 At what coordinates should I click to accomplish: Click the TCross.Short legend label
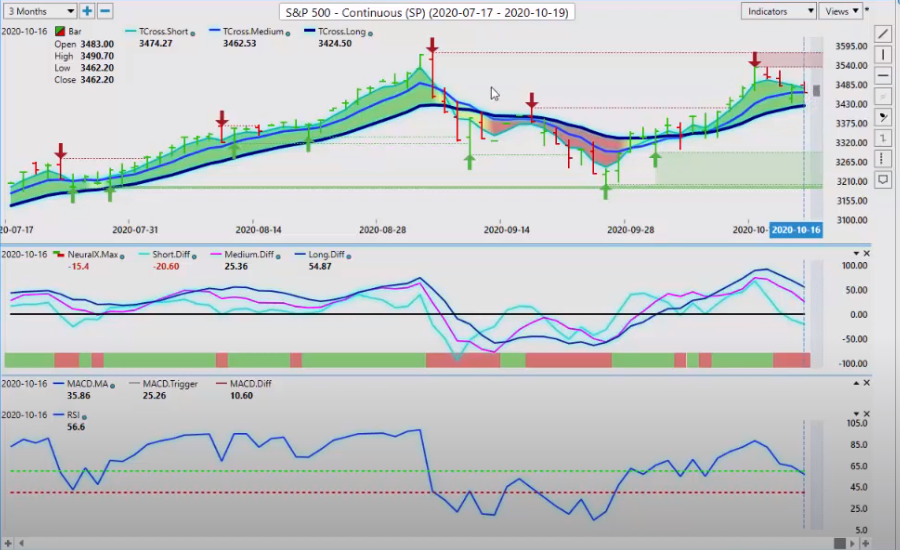tap(164, 32)
